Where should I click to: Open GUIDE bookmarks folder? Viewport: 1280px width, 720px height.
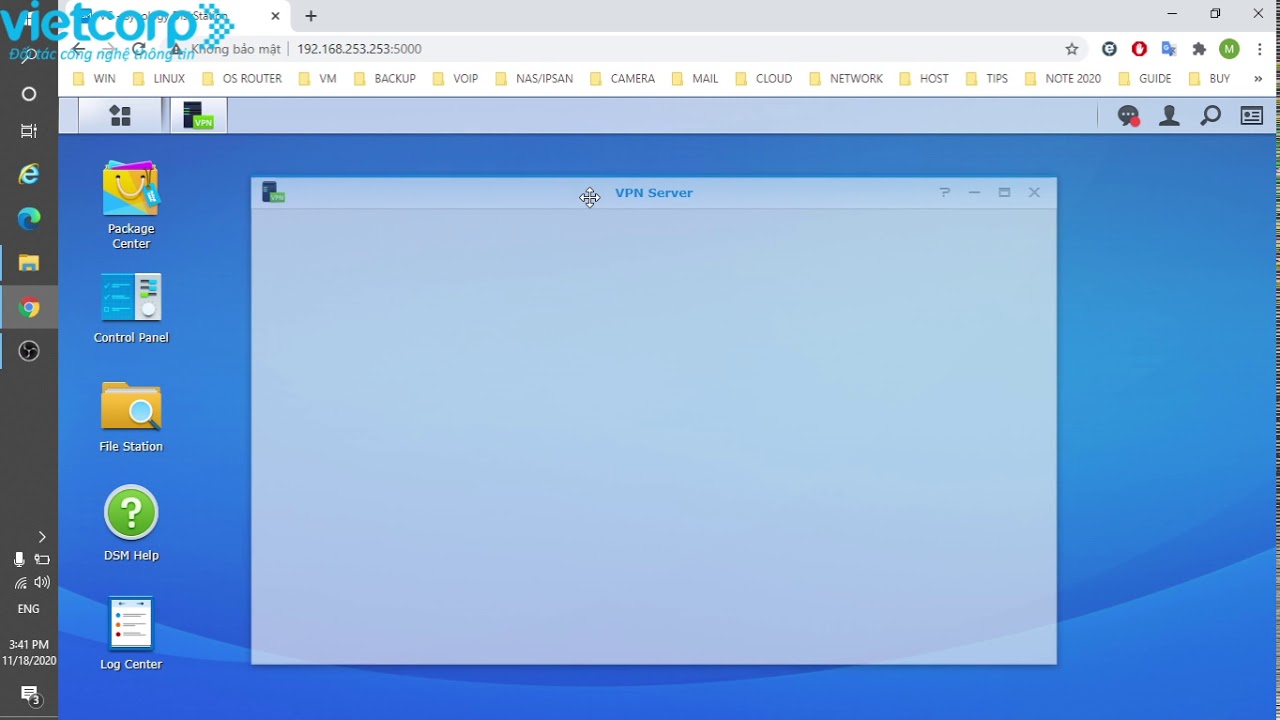[x=1145, y=79]
